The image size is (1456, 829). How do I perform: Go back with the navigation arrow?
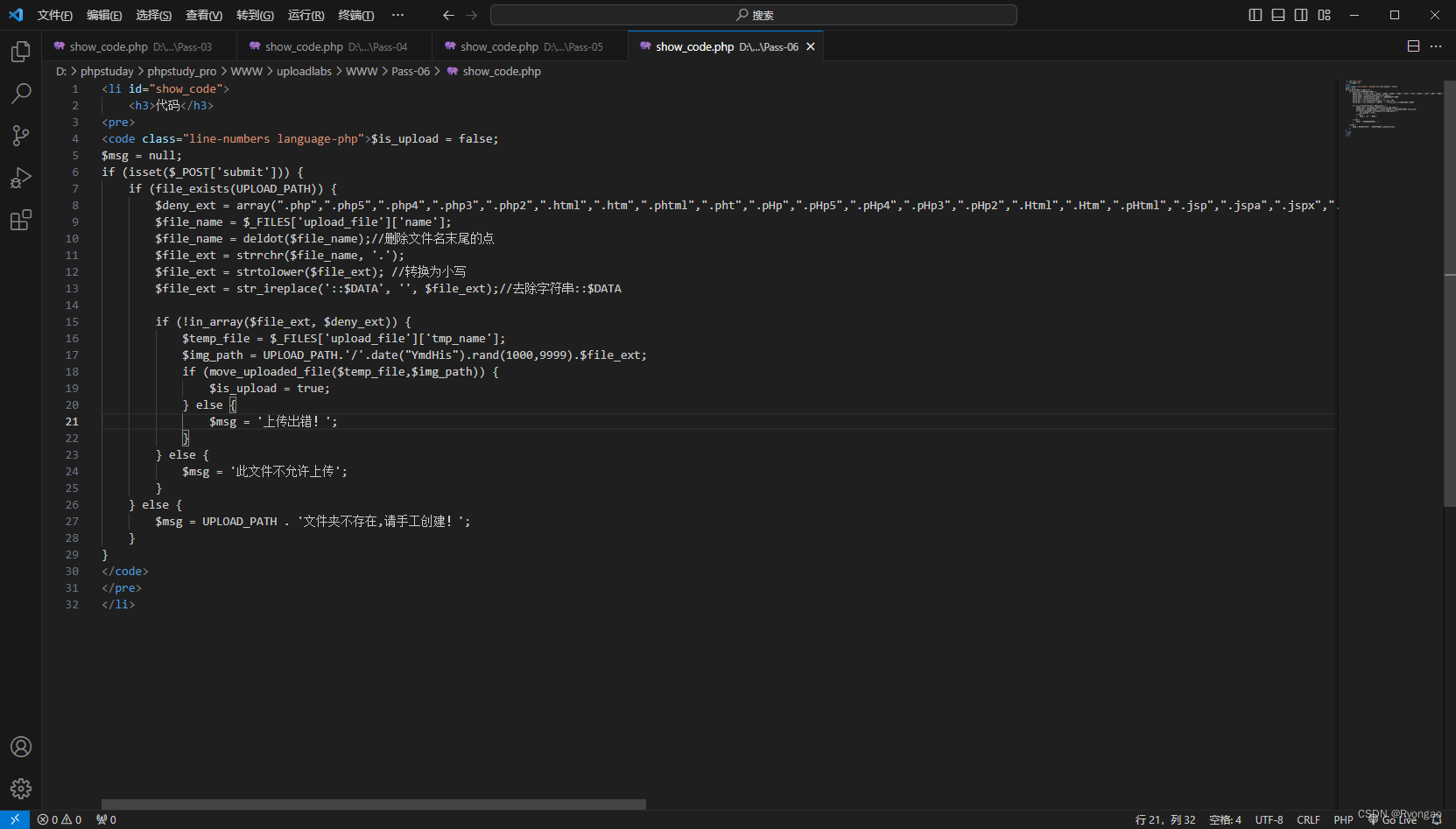[x=448, y=15]
